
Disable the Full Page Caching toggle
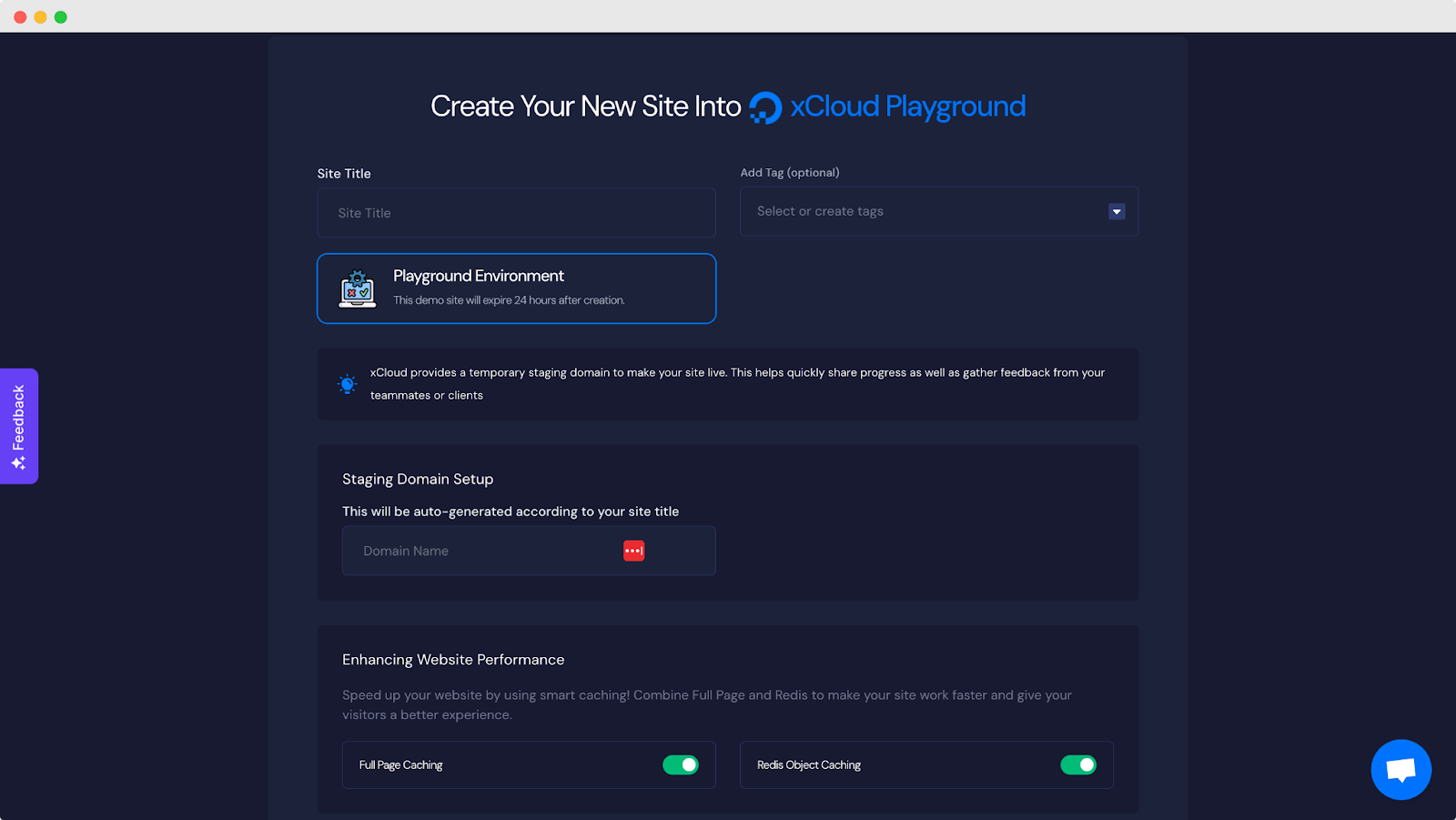(682, 764)
